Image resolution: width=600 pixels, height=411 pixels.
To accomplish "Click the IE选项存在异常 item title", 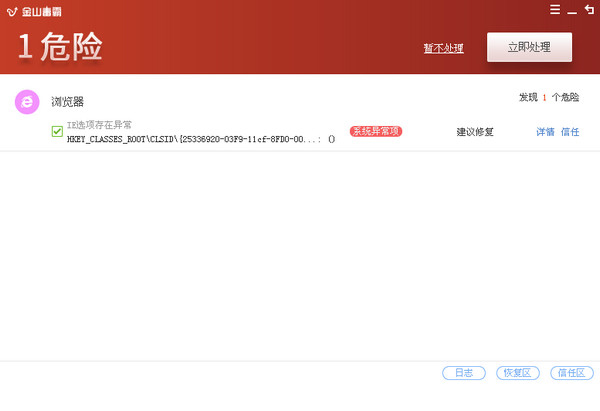I will tap(99, 125).
